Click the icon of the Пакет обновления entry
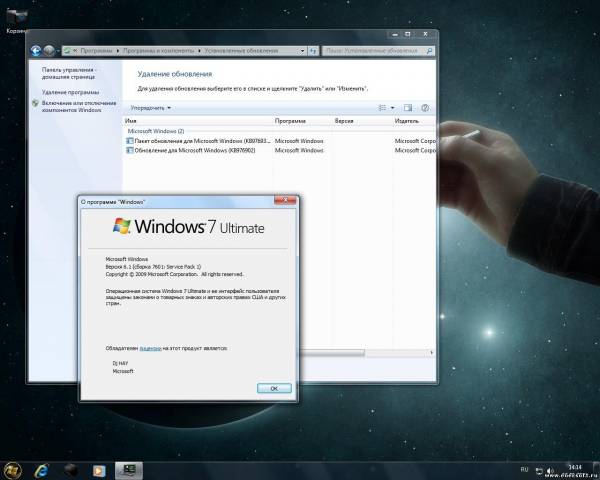This screenshot has width=600, height=480. coord(130,141)
